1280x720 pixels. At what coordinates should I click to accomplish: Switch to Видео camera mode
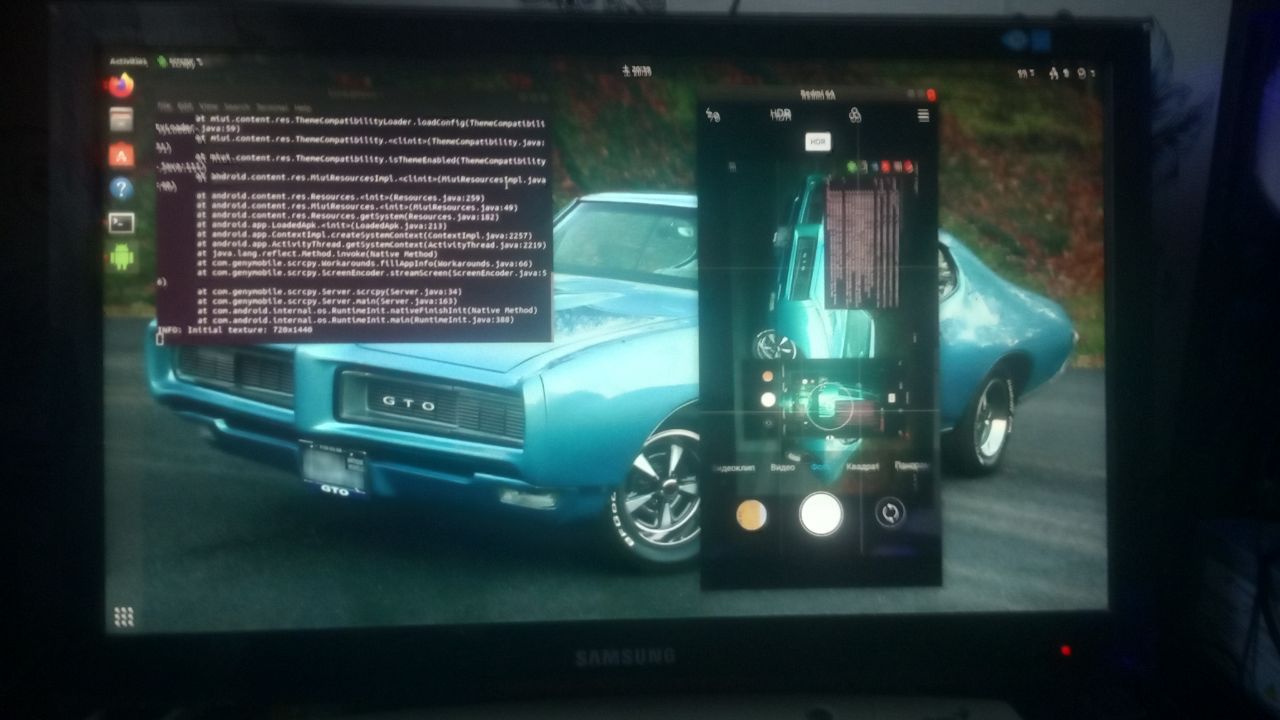(783, 467)
